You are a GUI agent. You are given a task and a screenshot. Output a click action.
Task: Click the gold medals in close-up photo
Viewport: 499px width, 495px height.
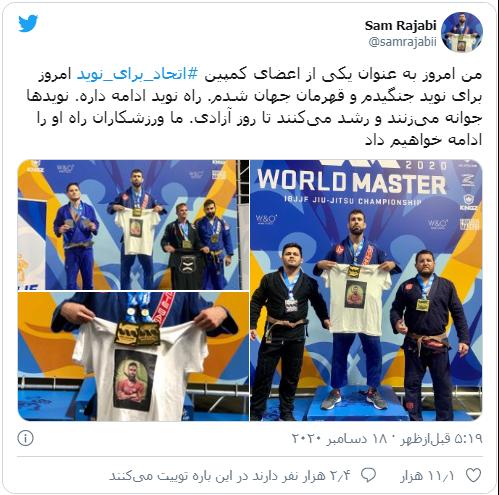137,332
